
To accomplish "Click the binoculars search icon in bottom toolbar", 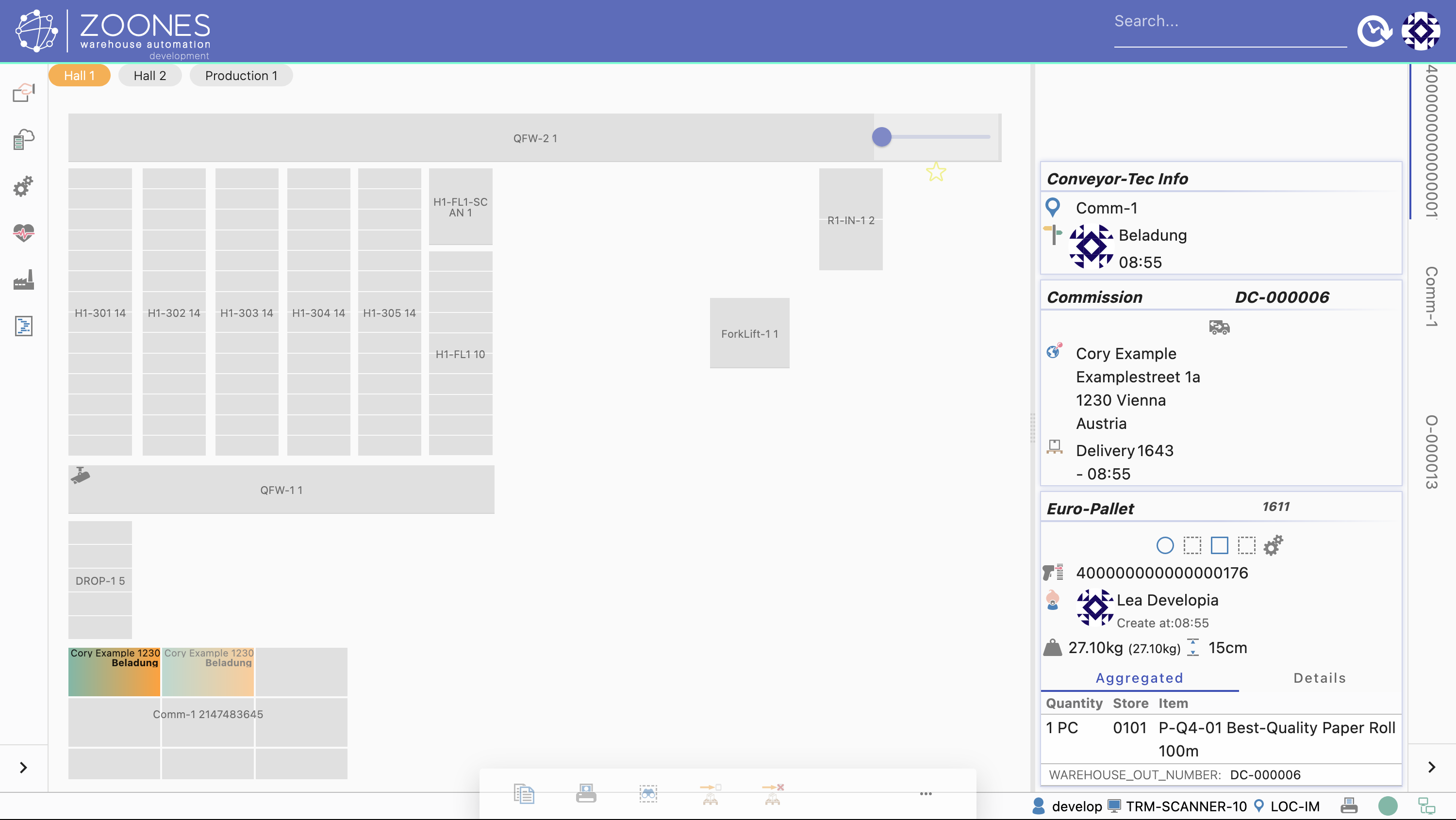I will click(x=648, y=793).
